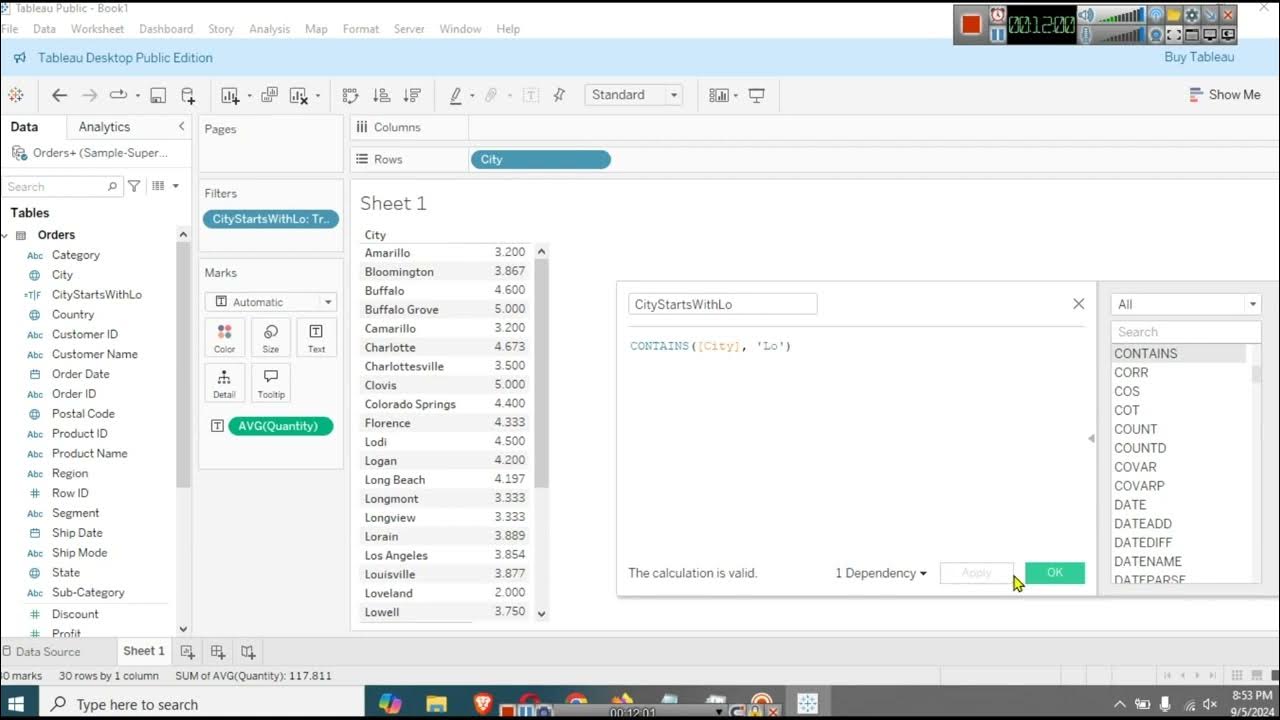
Task: Click the New Story tab icon
Action: (x=247, y=651)
